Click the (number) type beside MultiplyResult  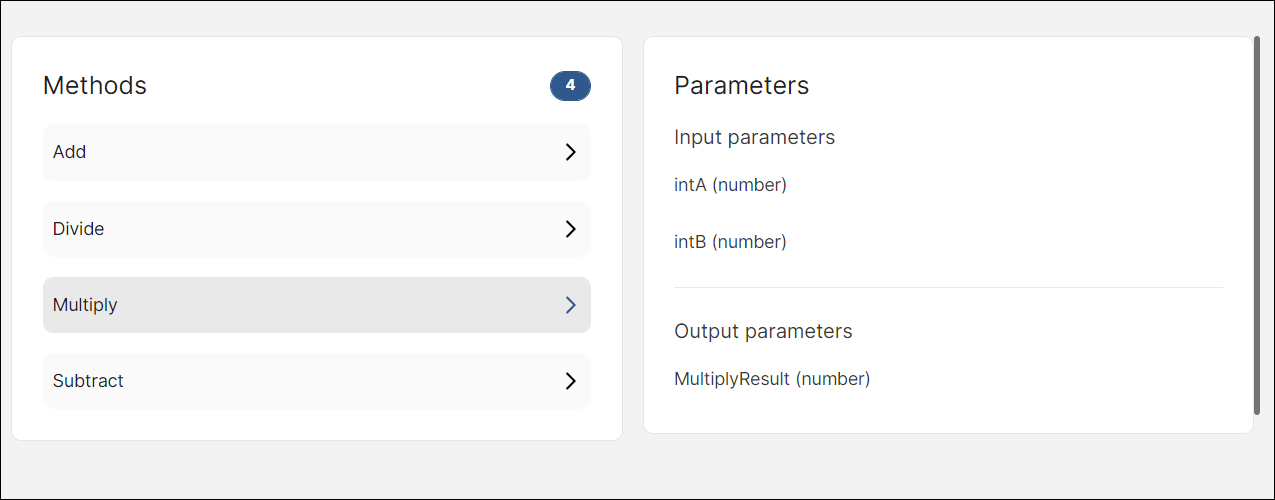[833, 379]
